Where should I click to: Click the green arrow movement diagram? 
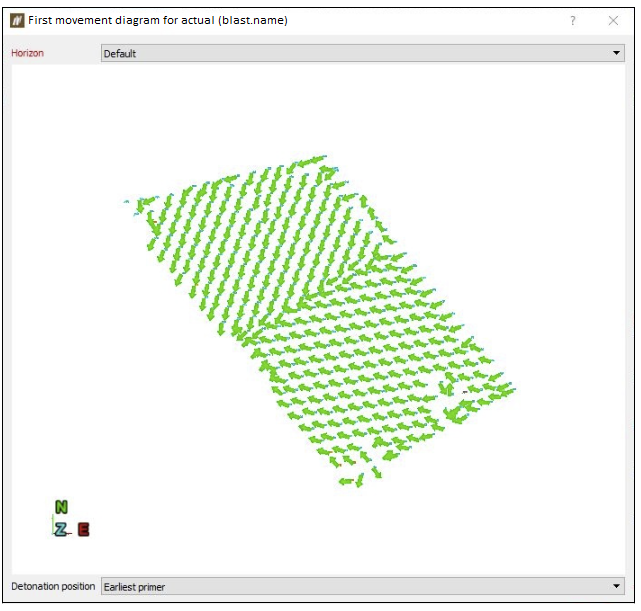319,322
